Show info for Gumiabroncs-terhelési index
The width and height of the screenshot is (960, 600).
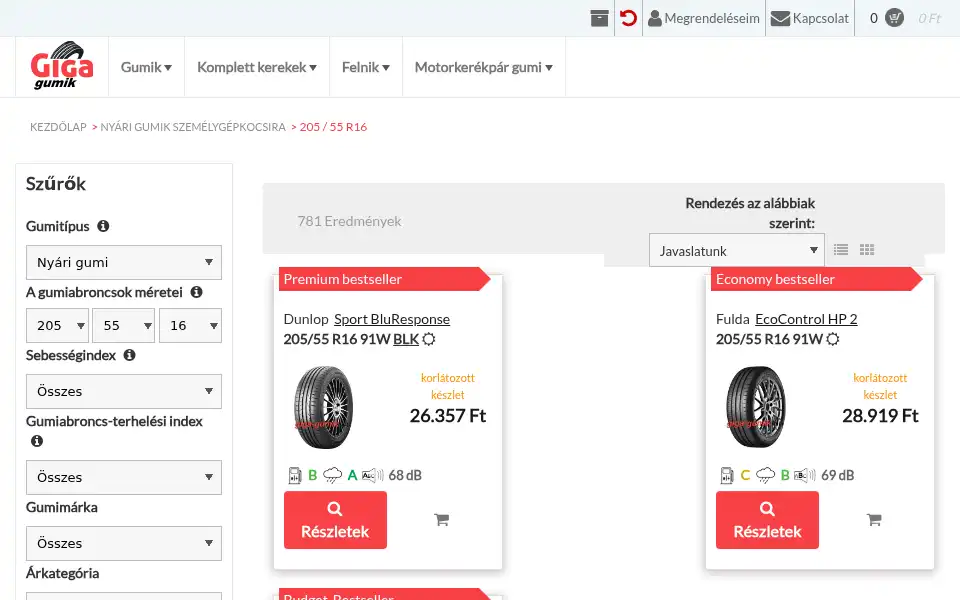37,441
